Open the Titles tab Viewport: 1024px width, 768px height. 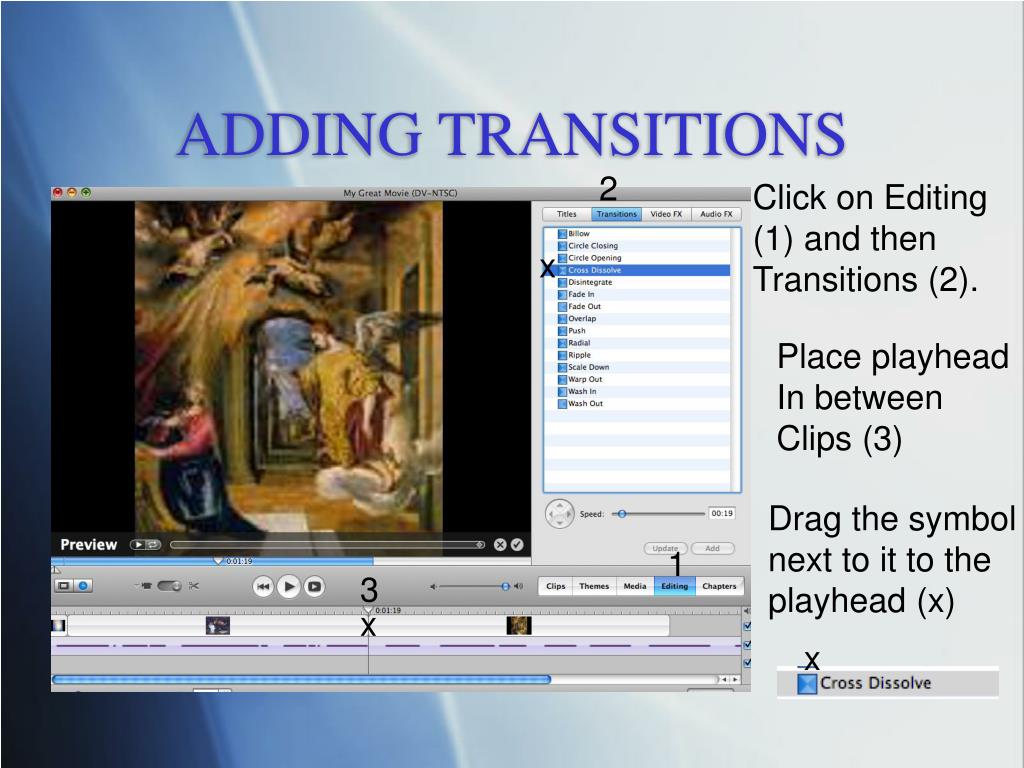click(566, 214)
